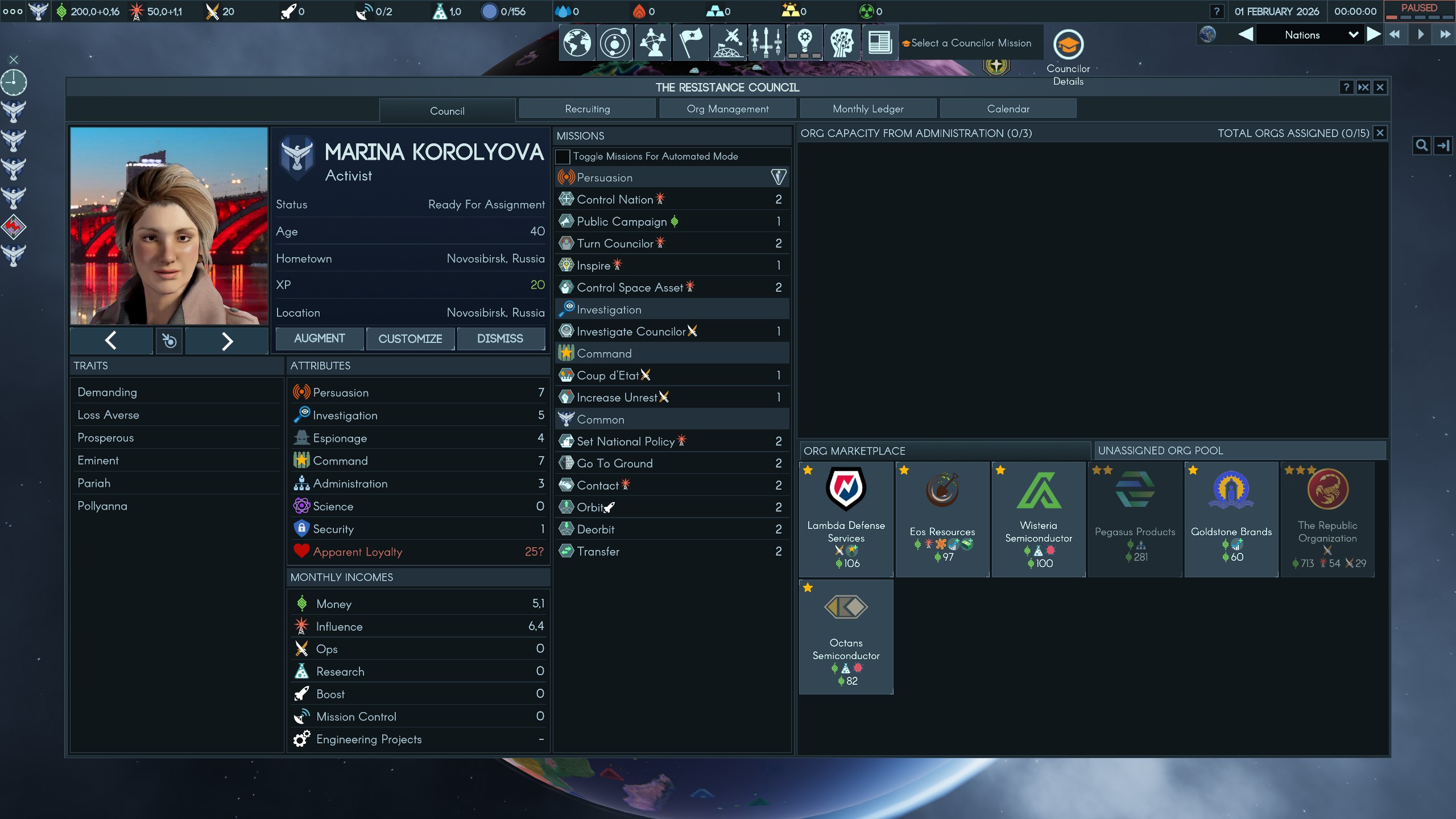Switch to the Recruiting tab
The image size is (1456, 819).
coord(587,109)
